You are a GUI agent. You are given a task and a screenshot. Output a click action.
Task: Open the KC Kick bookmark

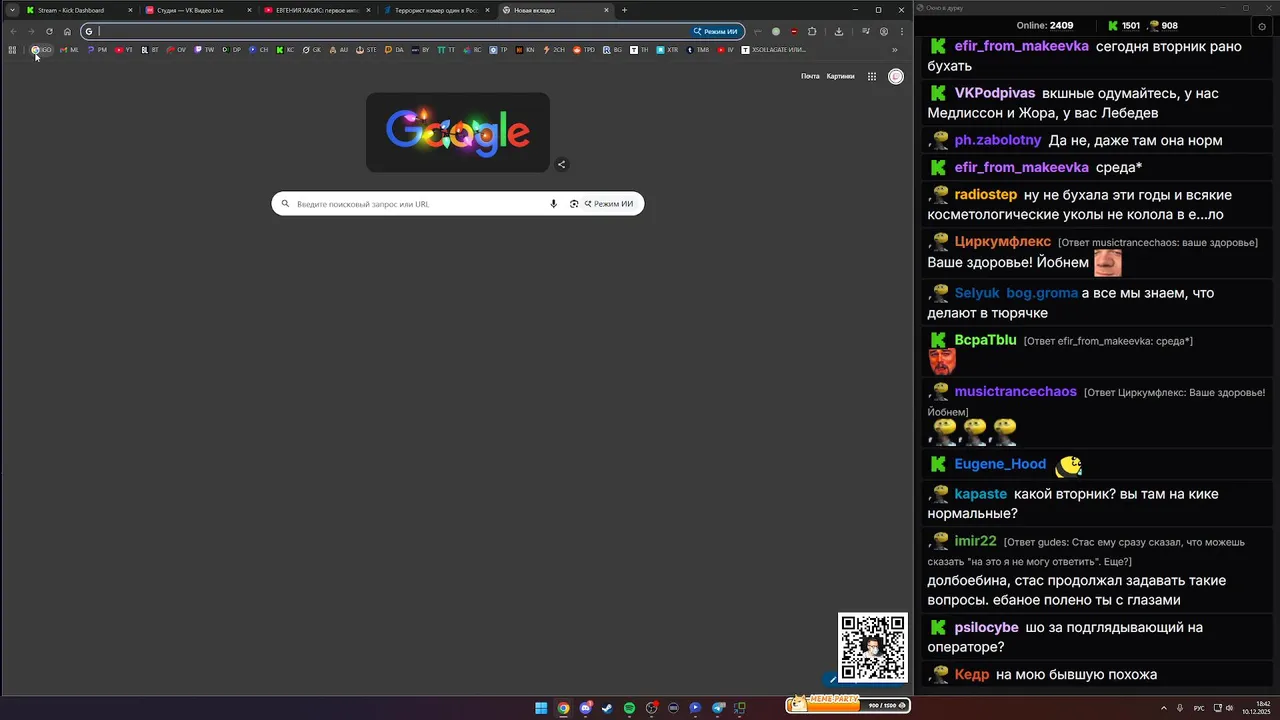(285, 49)
